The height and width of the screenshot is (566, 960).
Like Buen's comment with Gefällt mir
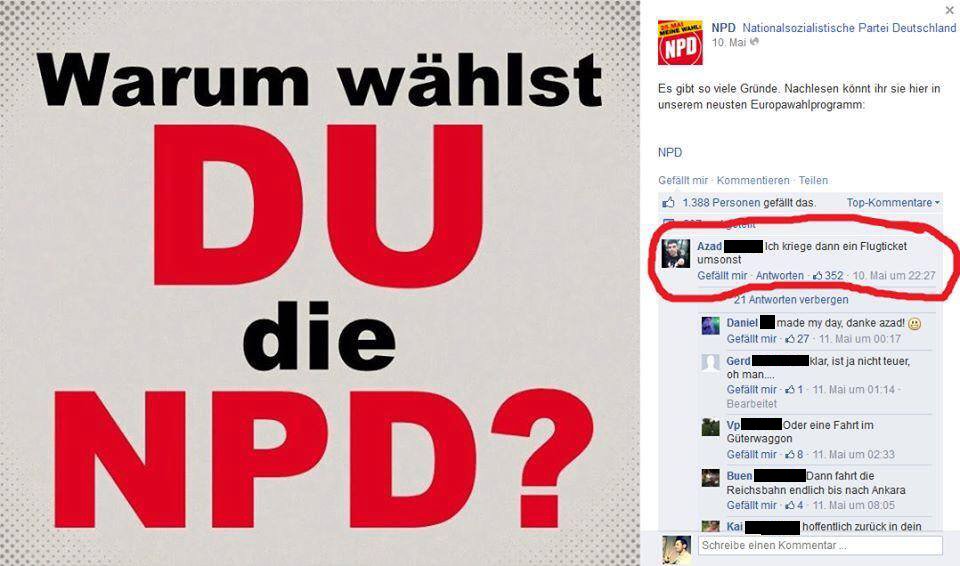(x=751, y=505)
